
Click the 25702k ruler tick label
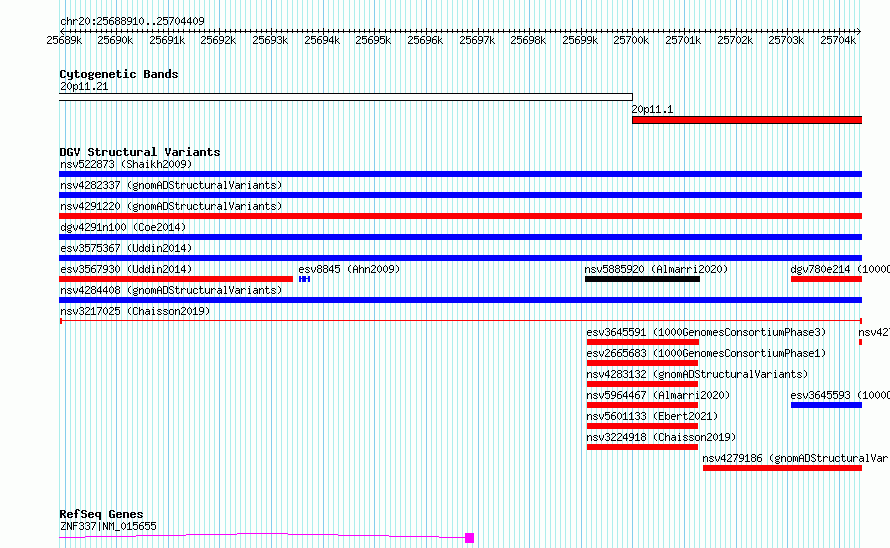[x=735, y=40]
